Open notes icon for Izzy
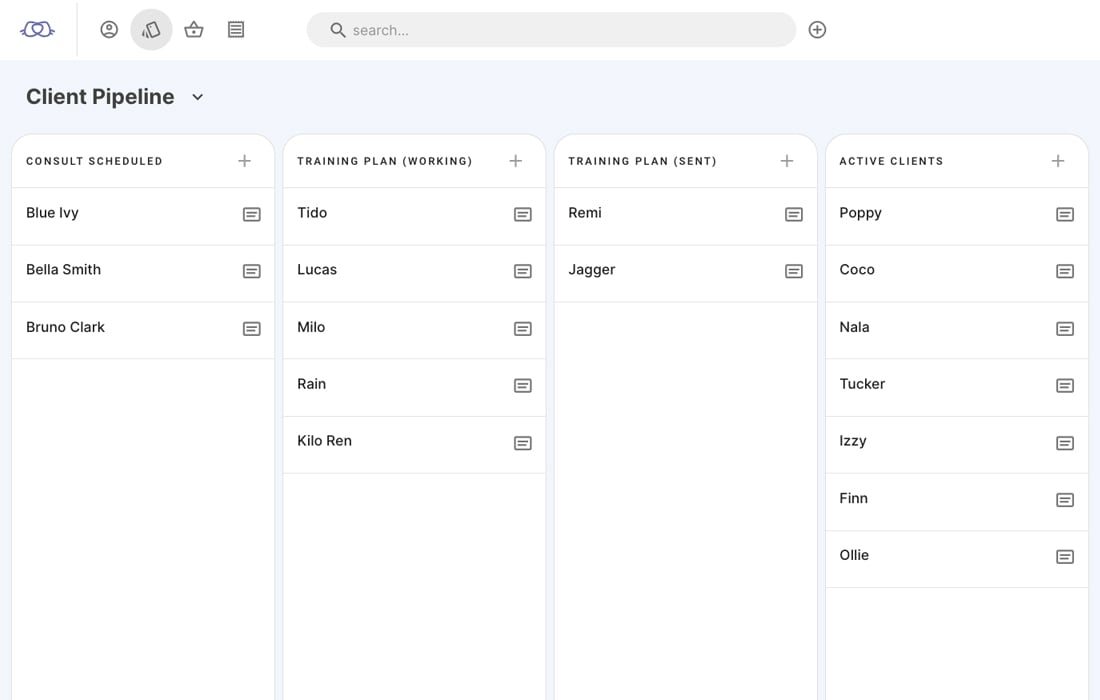The width and height of the screenshot is (1100, 700). 1065,443
